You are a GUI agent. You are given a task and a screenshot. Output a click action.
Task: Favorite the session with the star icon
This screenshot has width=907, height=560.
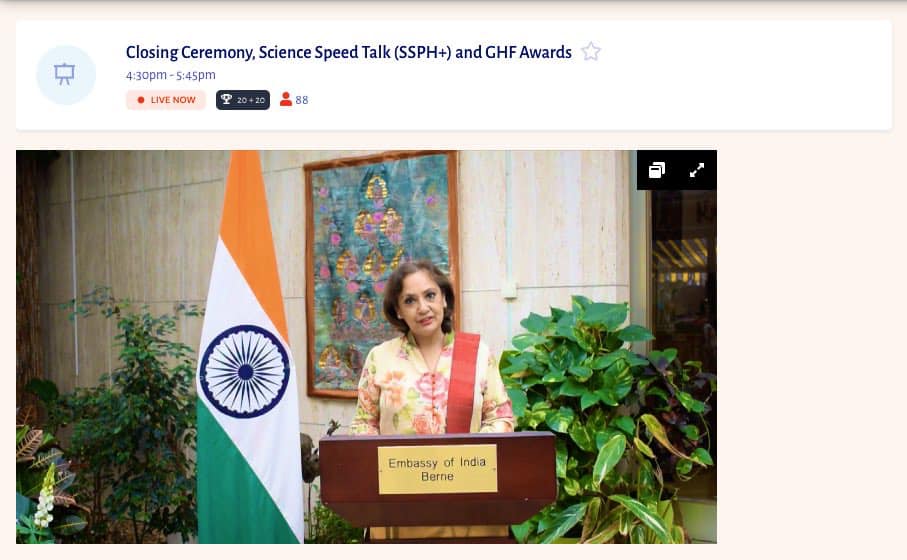tap(591, 51)
